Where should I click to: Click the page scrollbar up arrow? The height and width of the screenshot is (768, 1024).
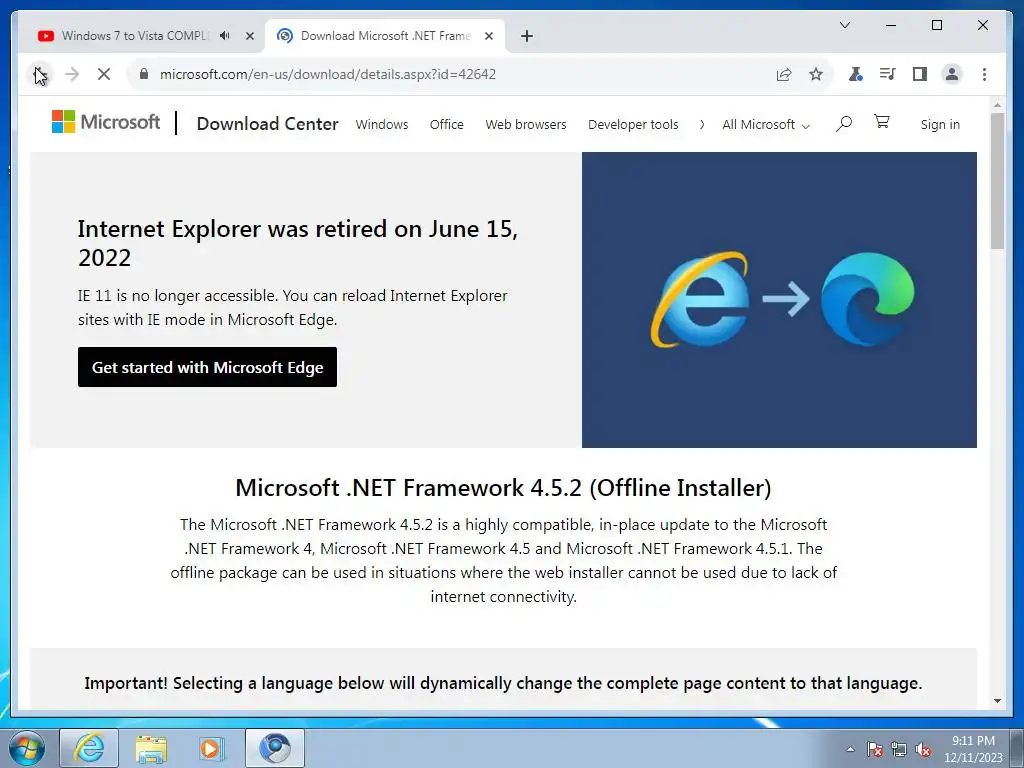(x=997, y=104)
